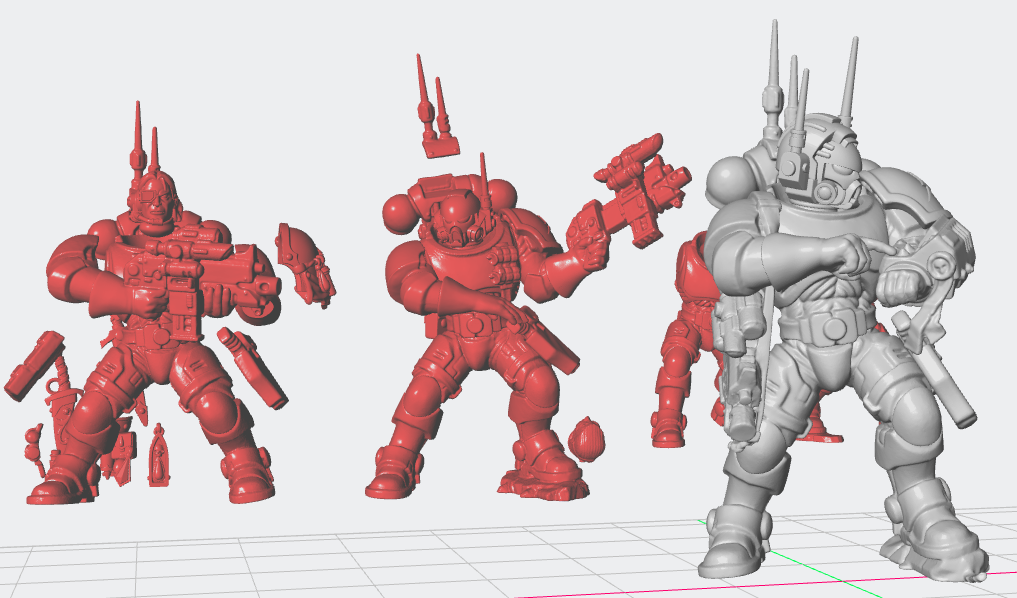Select the small bottle-shaped part between left marine's feet
Viewport: 1017px width, 598px height.
coord(159,456)
